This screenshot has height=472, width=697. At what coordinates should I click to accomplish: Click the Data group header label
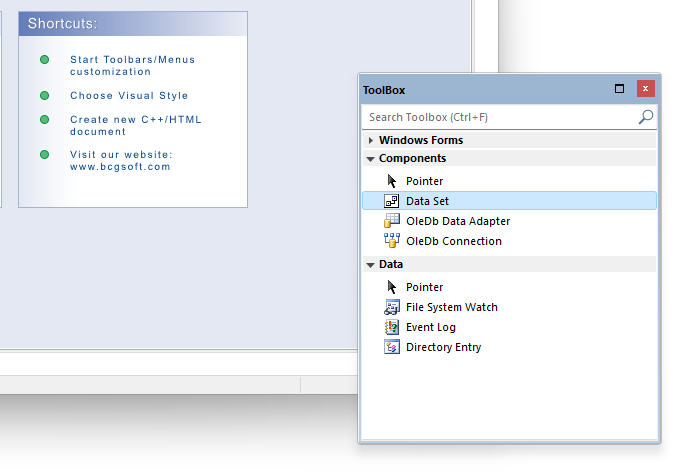coord(391,264)
